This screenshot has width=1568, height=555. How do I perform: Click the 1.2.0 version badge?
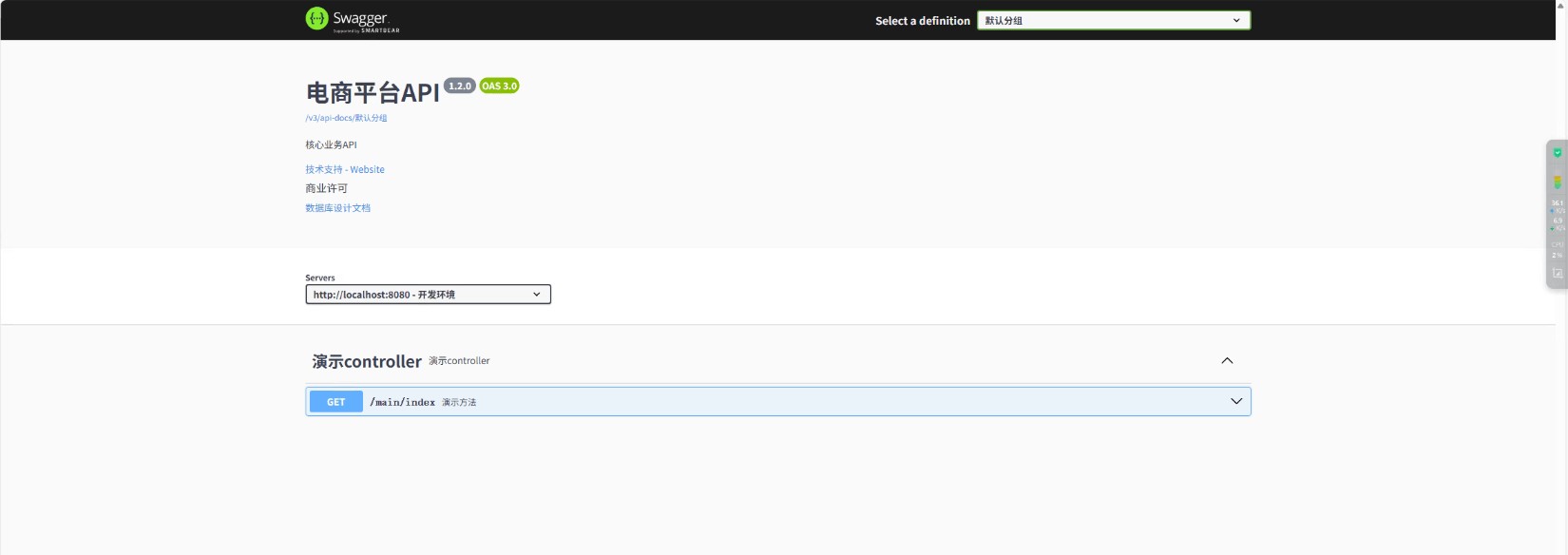tap(460, 86)
